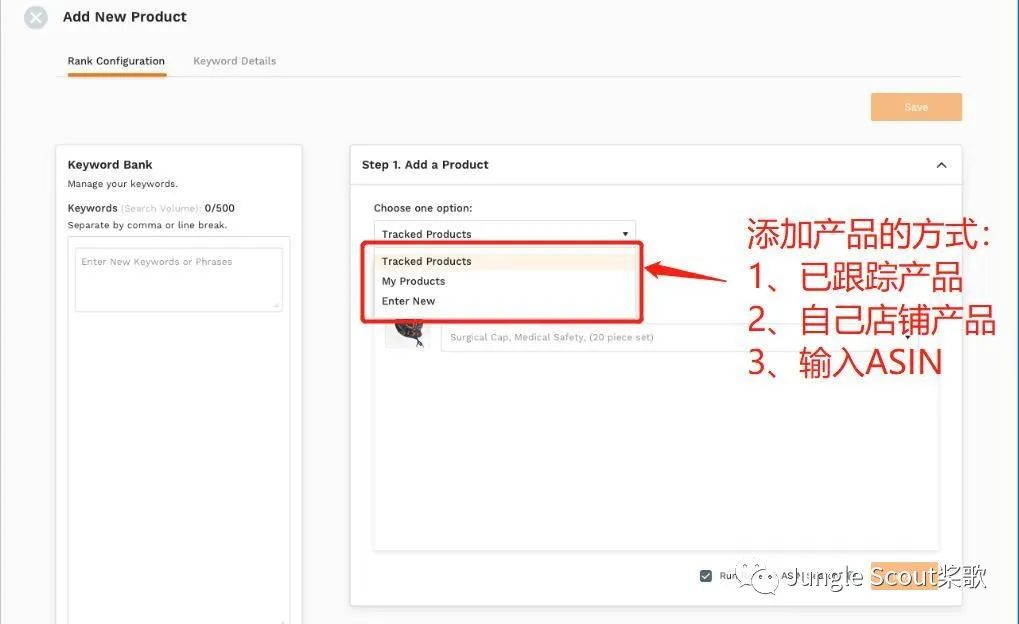
Task: Close the Add New Product dialog
Action: 36,18
